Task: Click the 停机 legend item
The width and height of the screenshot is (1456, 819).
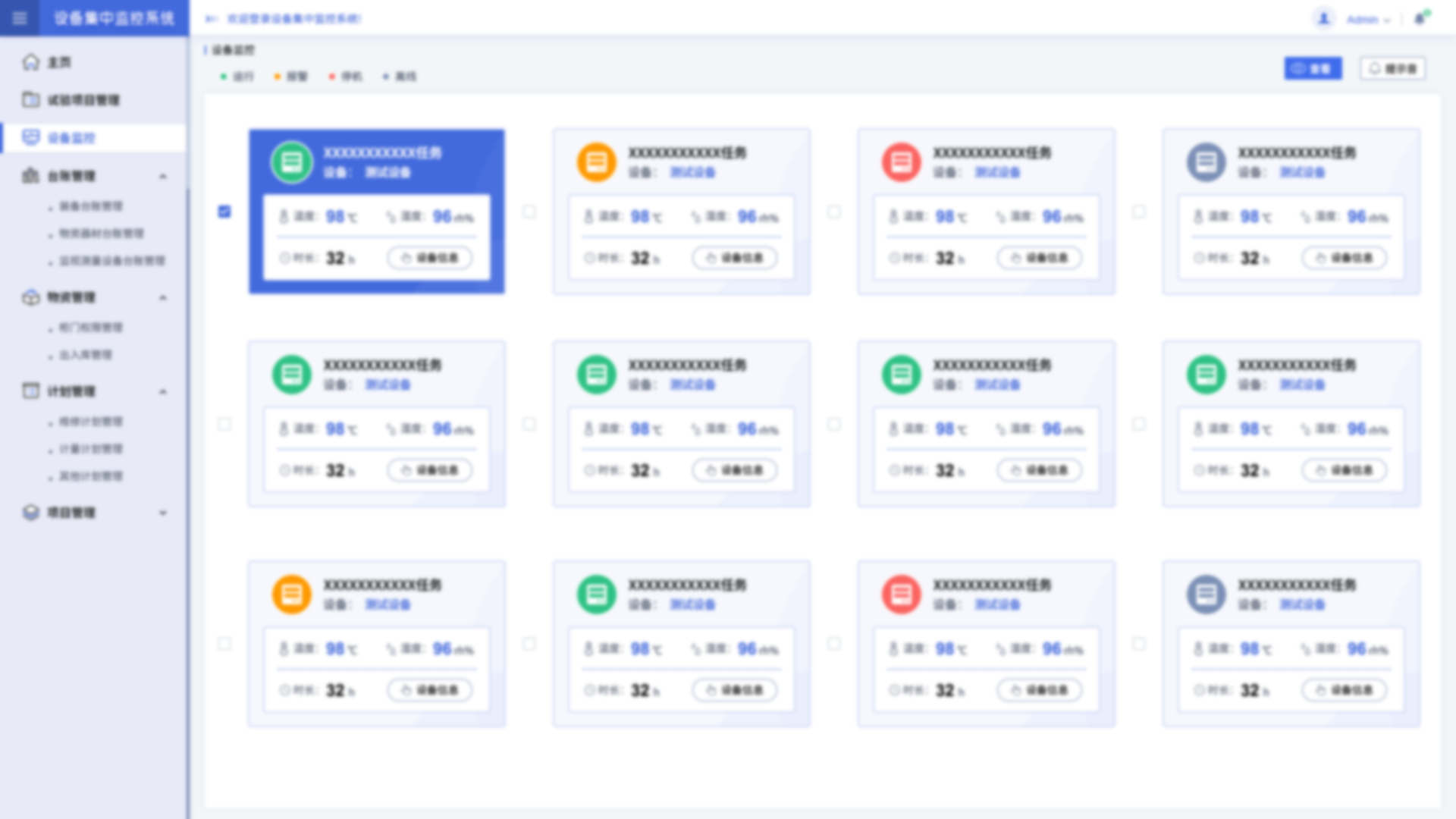Action: [345, 77]
